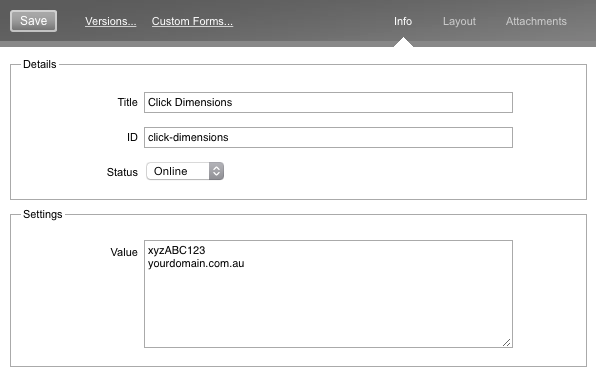
Task: Click inside the Value textarea
Action: pyautogui.click(x=328, y=294)
